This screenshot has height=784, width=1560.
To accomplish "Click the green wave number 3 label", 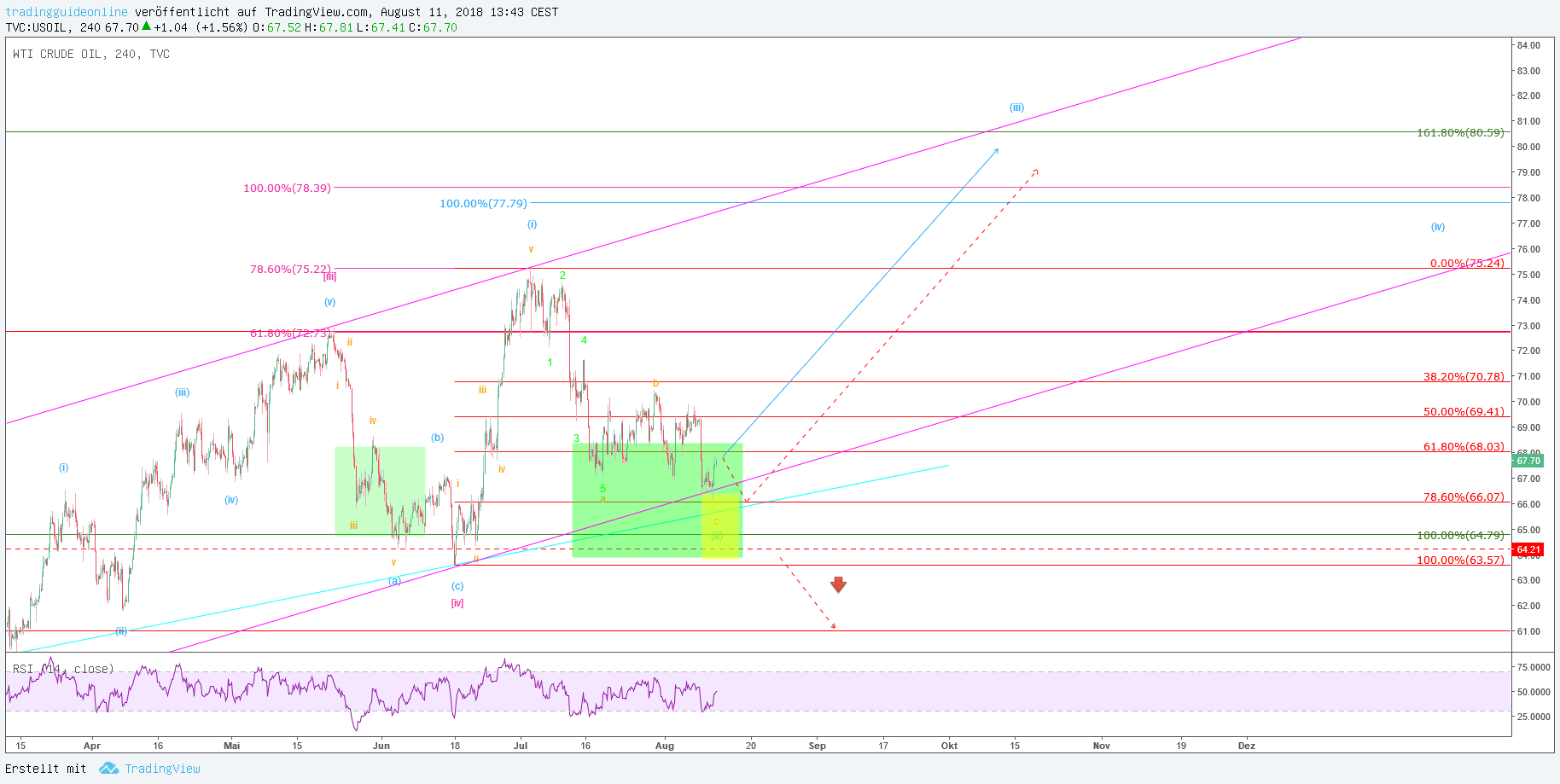I will (576, 438).
